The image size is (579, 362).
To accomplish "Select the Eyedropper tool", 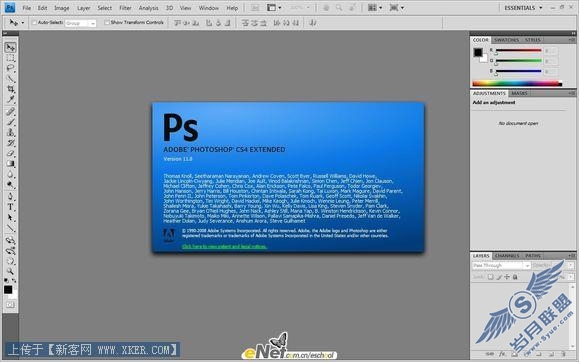I will coord(10,99).
